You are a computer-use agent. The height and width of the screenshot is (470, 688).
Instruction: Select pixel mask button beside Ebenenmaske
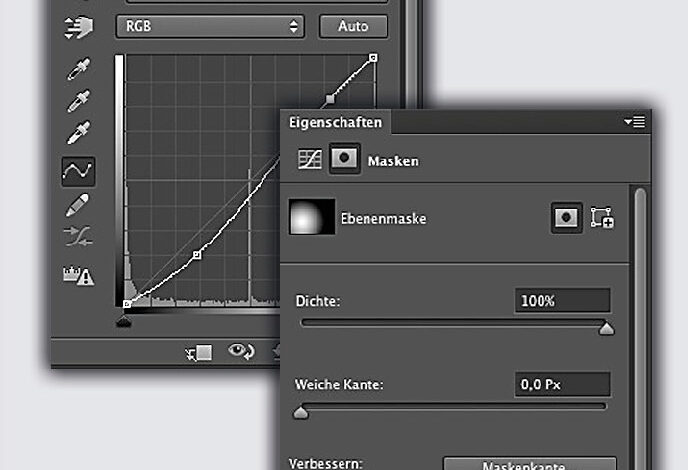click(x=566, y=217)
